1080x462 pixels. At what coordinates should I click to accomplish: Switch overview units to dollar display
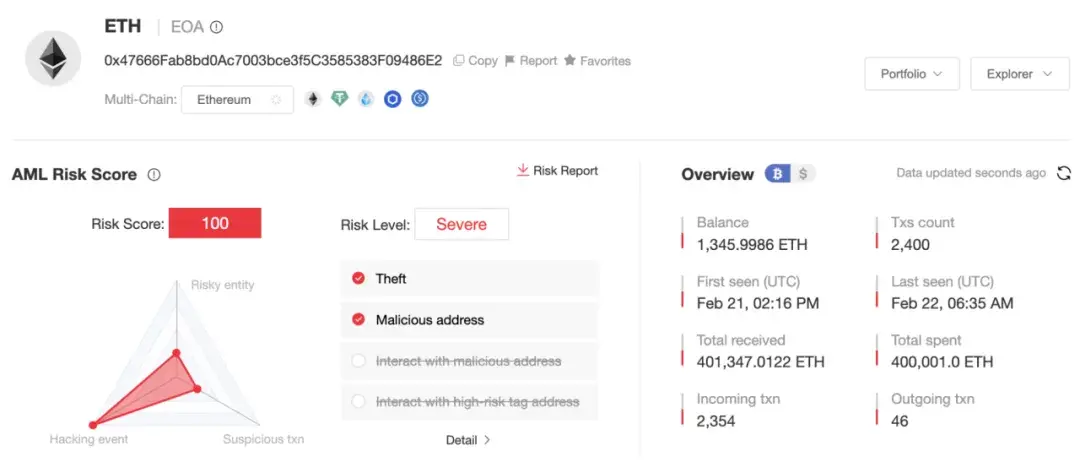(x=803, y=174)
